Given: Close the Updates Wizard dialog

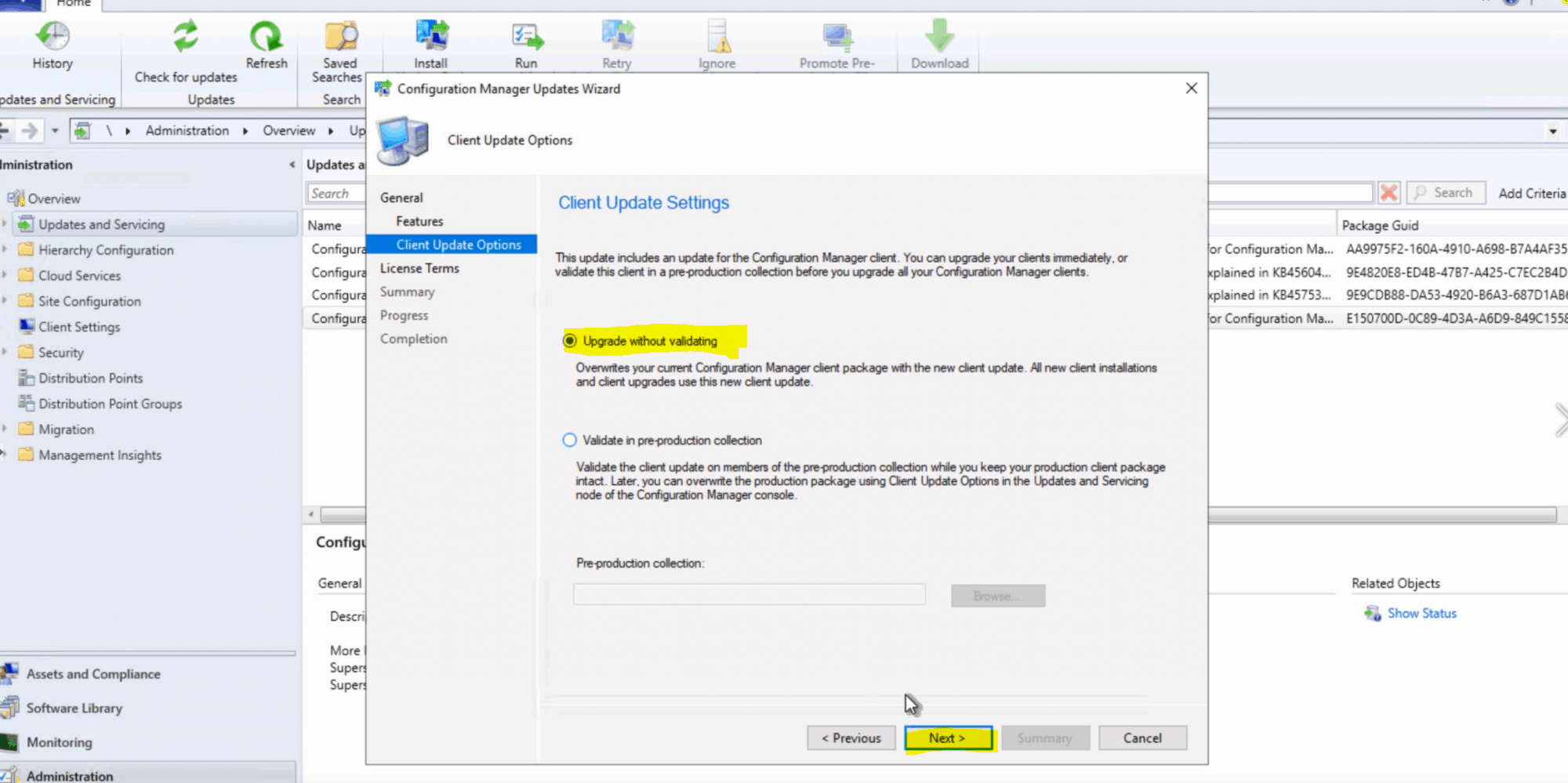Looking at the screenshot, I should tap(1191, 89).
